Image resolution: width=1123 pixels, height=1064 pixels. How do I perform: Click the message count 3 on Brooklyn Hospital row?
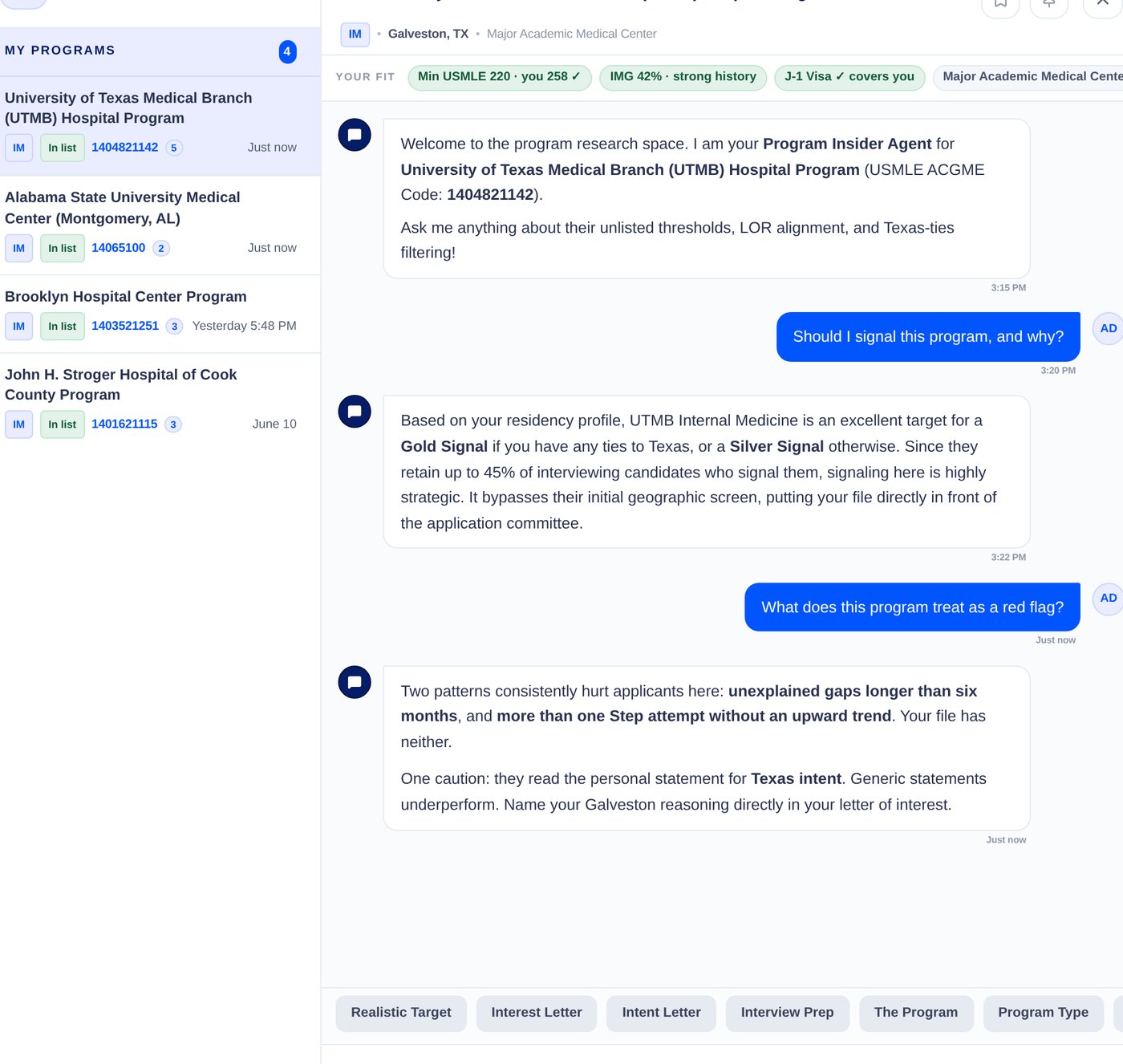pos(174,326)
